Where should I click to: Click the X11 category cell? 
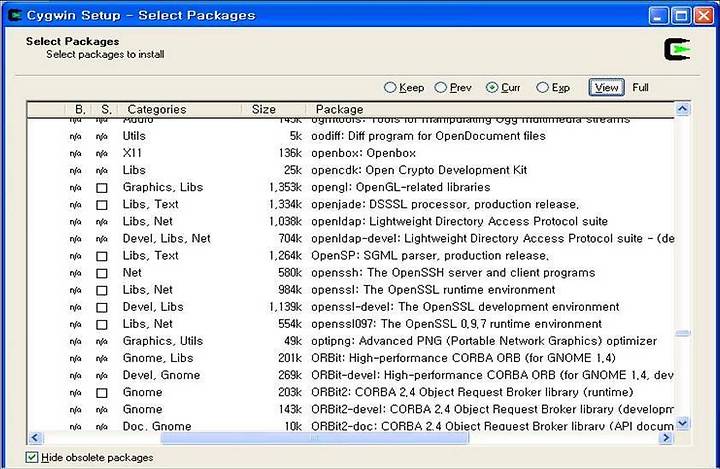(x=132, y=153)
